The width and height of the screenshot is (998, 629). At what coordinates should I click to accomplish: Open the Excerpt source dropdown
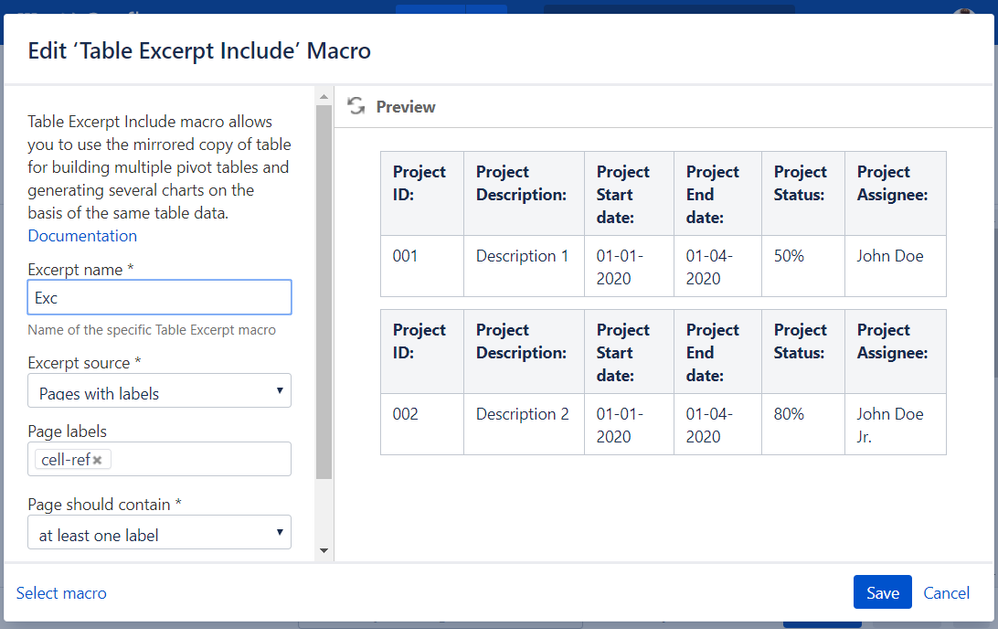click(159, 392)
